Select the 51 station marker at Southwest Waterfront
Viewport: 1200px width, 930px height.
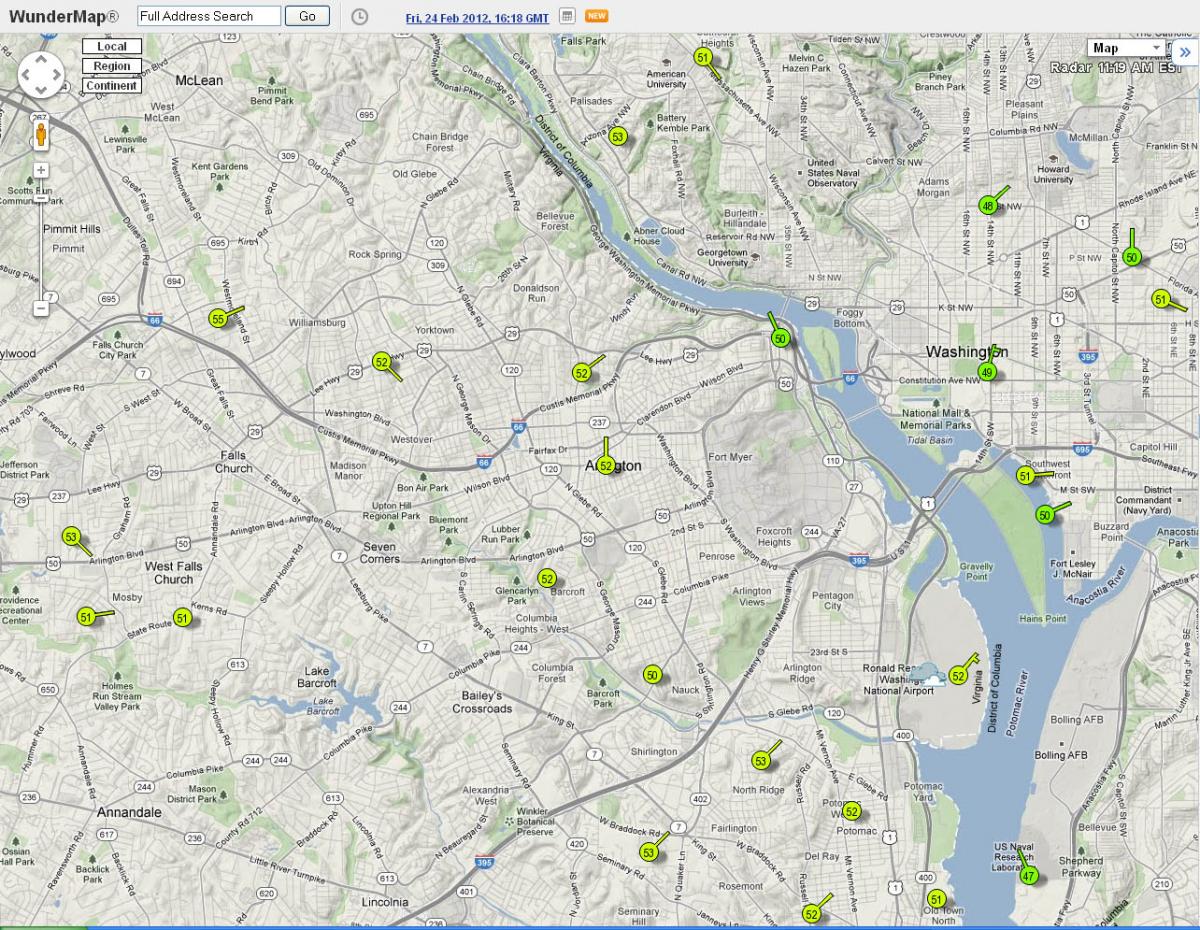pos(1025,476)
